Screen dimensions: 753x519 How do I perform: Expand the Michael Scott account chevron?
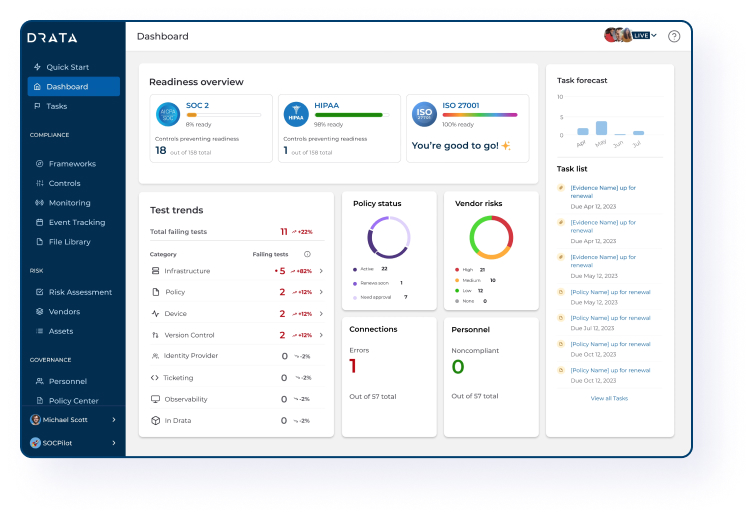pos(114,420)
